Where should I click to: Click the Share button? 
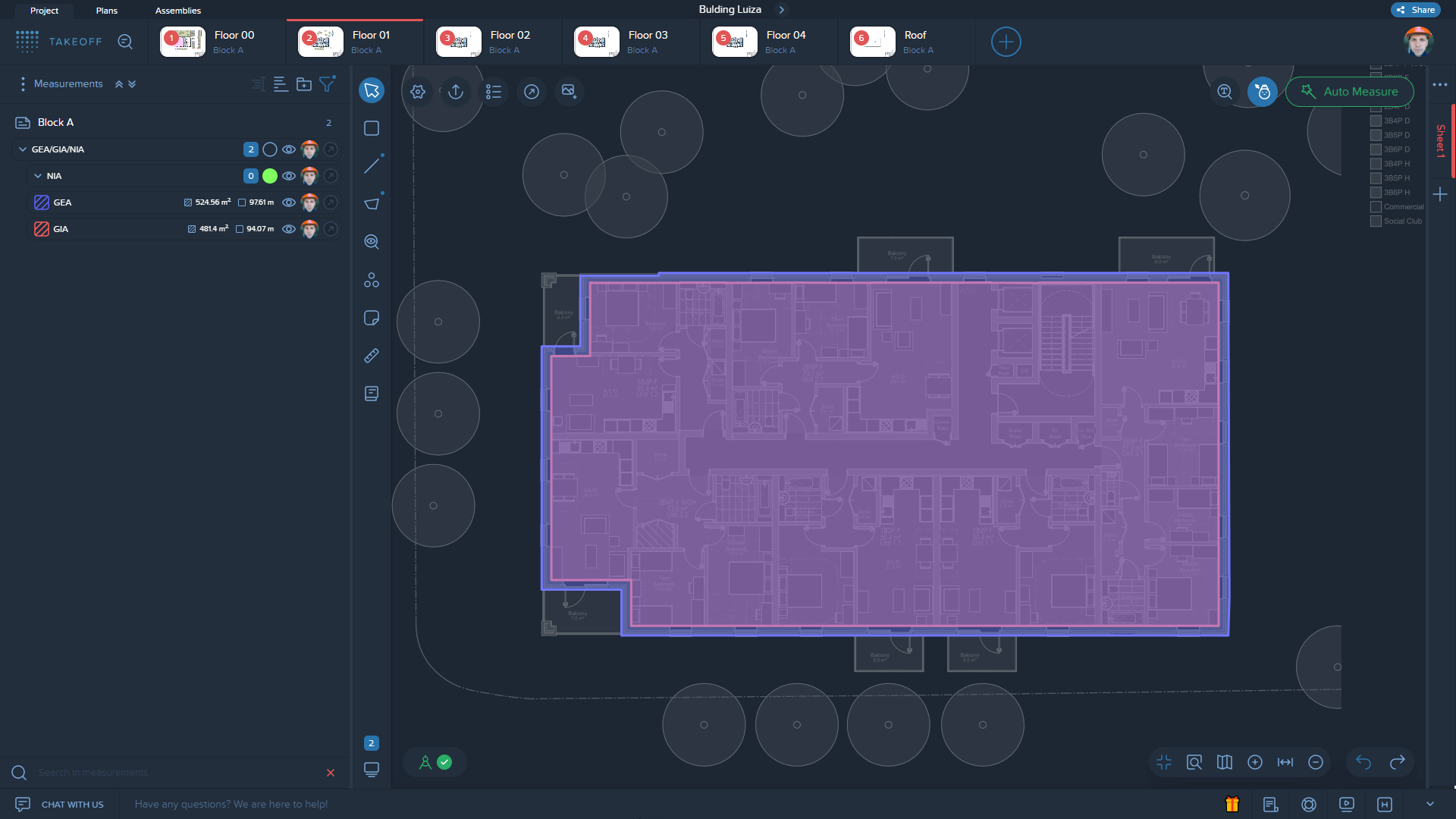click(1416, 10)
